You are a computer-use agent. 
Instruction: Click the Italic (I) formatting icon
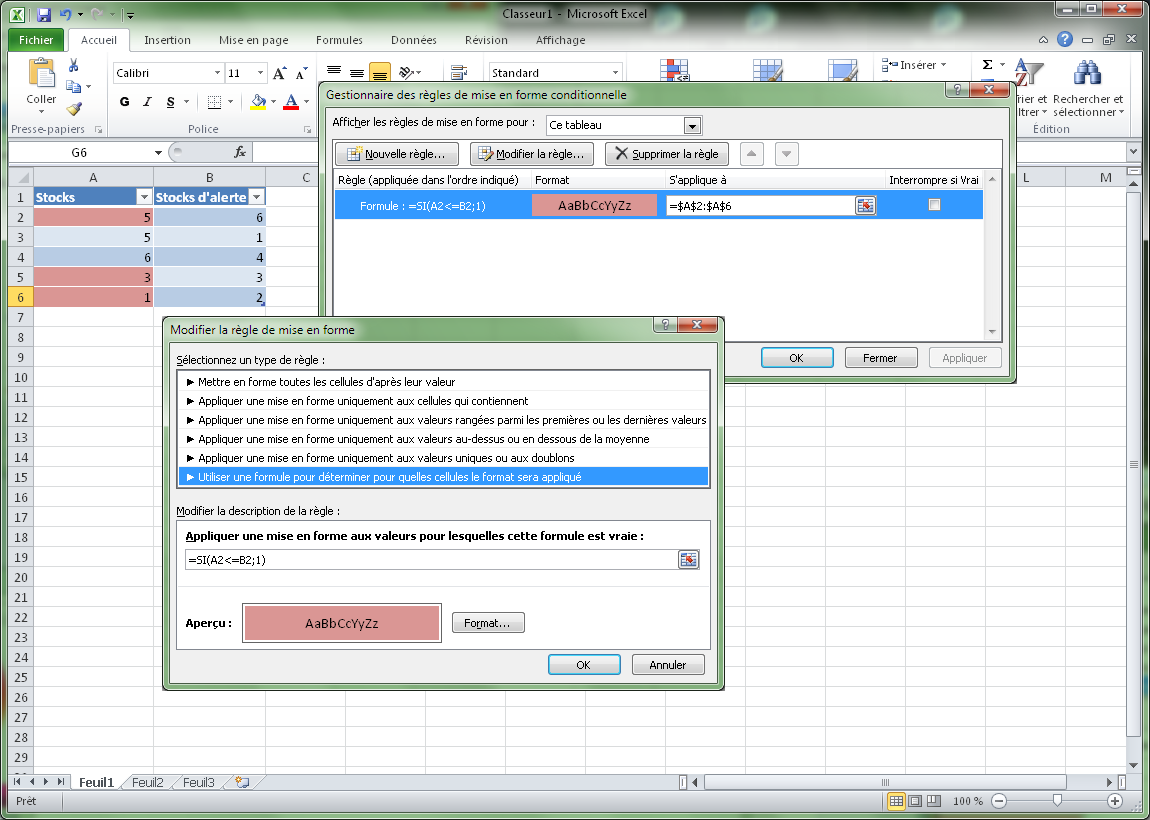click(148, 102)
